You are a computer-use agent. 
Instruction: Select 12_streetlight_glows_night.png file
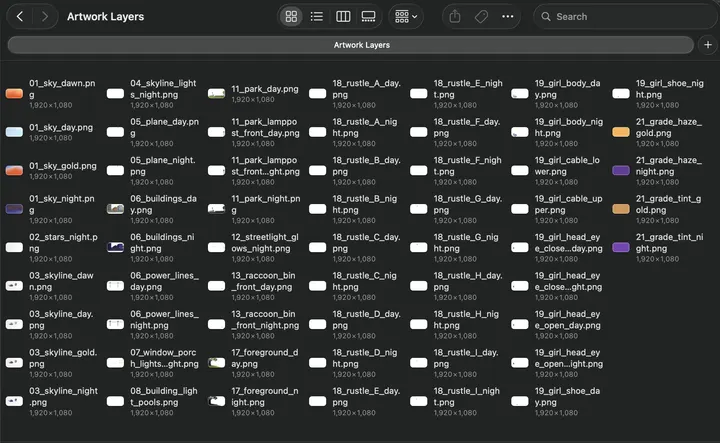pyautogui.click(x=253, y=247)
